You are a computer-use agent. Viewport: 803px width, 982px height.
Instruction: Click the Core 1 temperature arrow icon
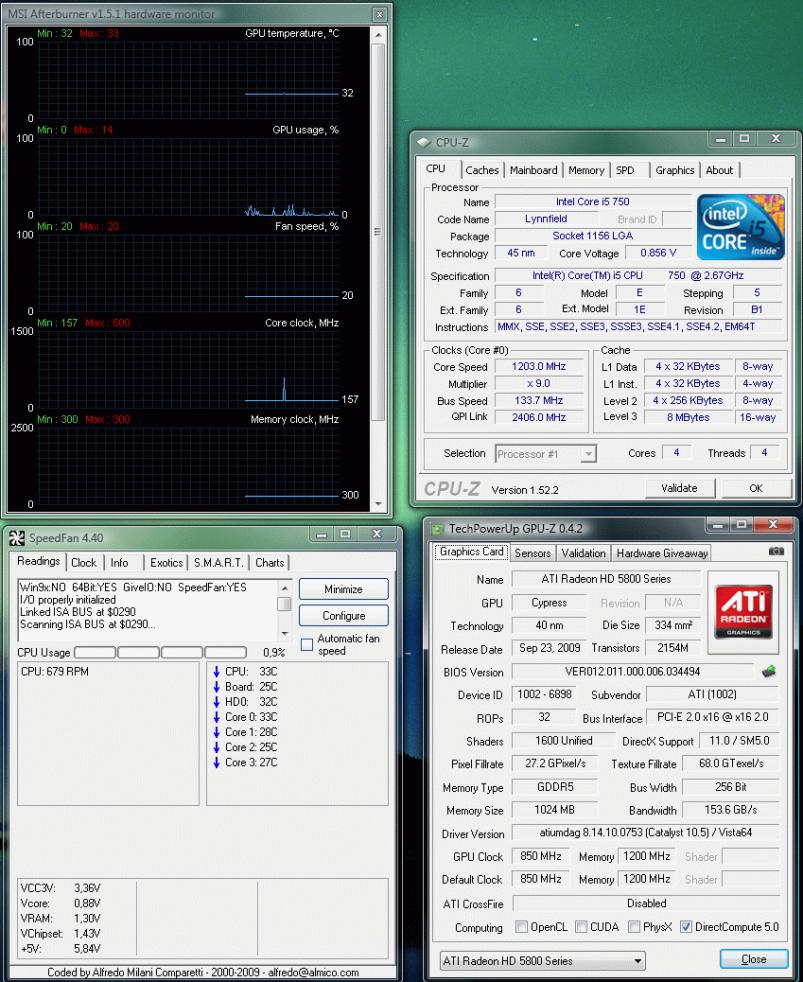(x=217, y=732)
